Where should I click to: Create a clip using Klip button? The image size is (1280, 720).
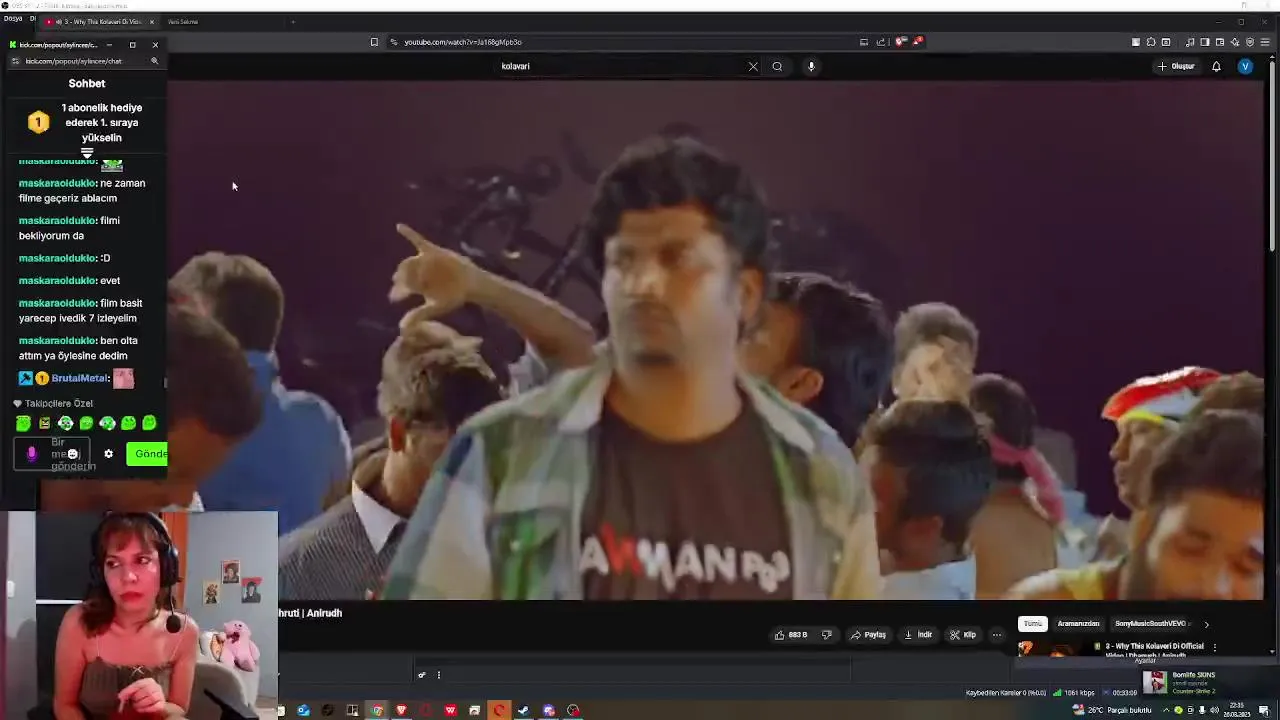962,634
